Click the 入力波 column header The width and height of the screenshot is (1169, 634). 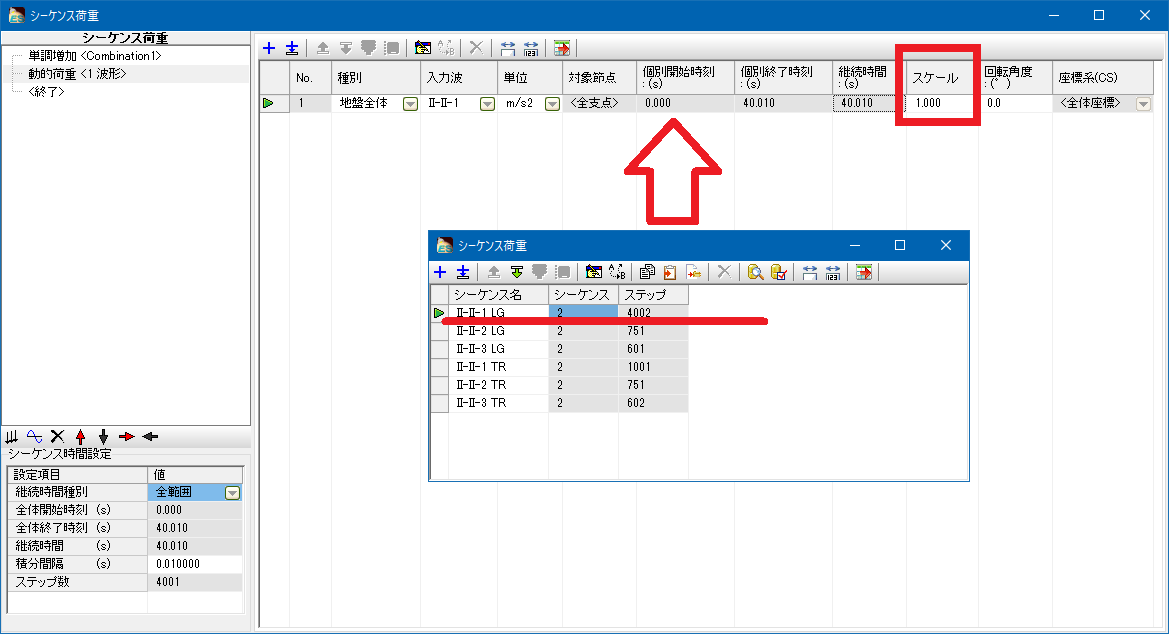[x=459, y=78]
